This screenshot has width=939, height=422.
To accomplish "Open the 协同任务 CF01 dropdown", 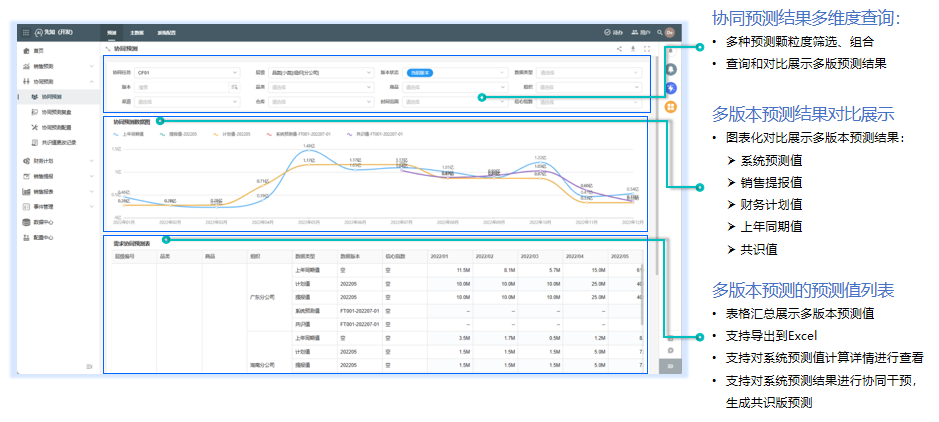I will (x=187, y=73).
